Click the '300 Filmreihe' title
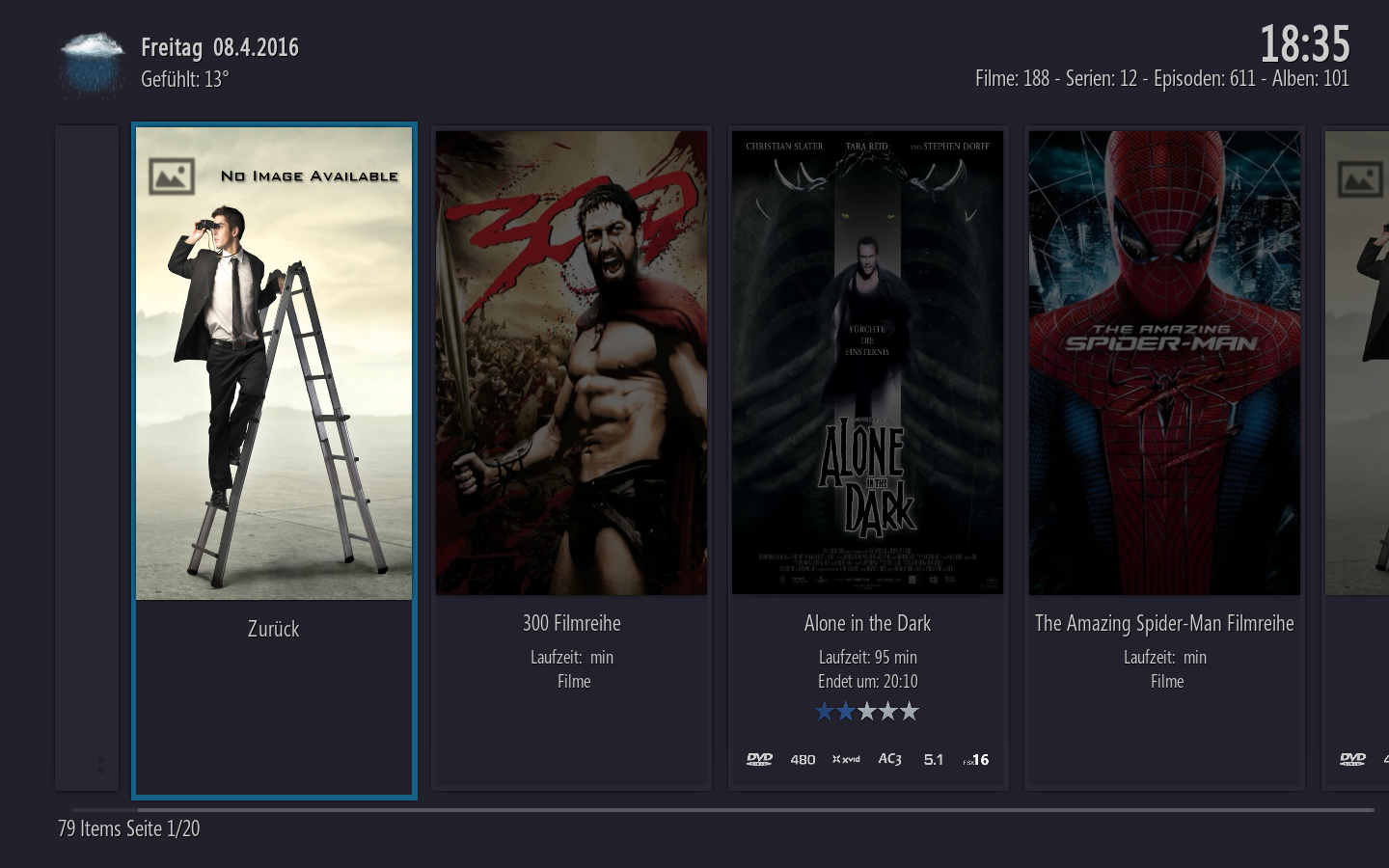 pyautogui.click(x=572, y=623)
